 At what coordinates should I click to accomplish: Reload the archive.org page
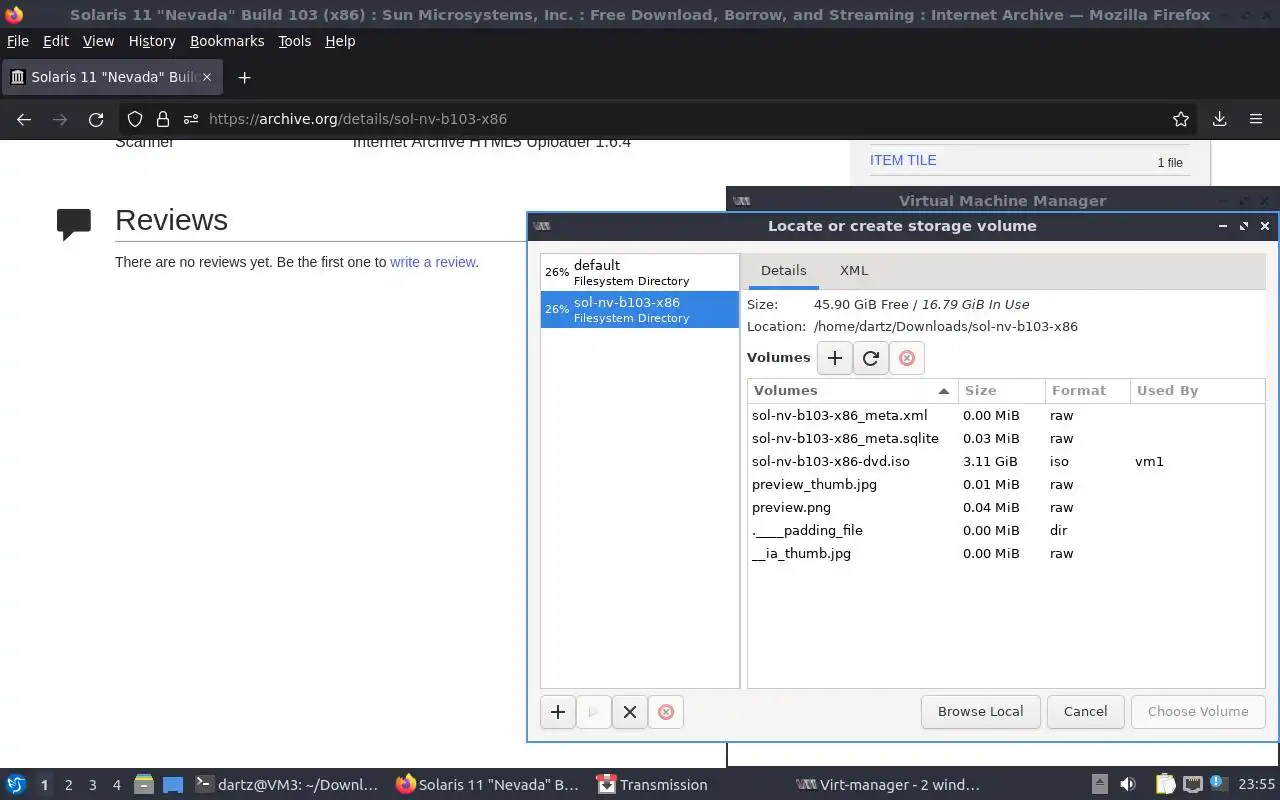(x=96, y=119)
